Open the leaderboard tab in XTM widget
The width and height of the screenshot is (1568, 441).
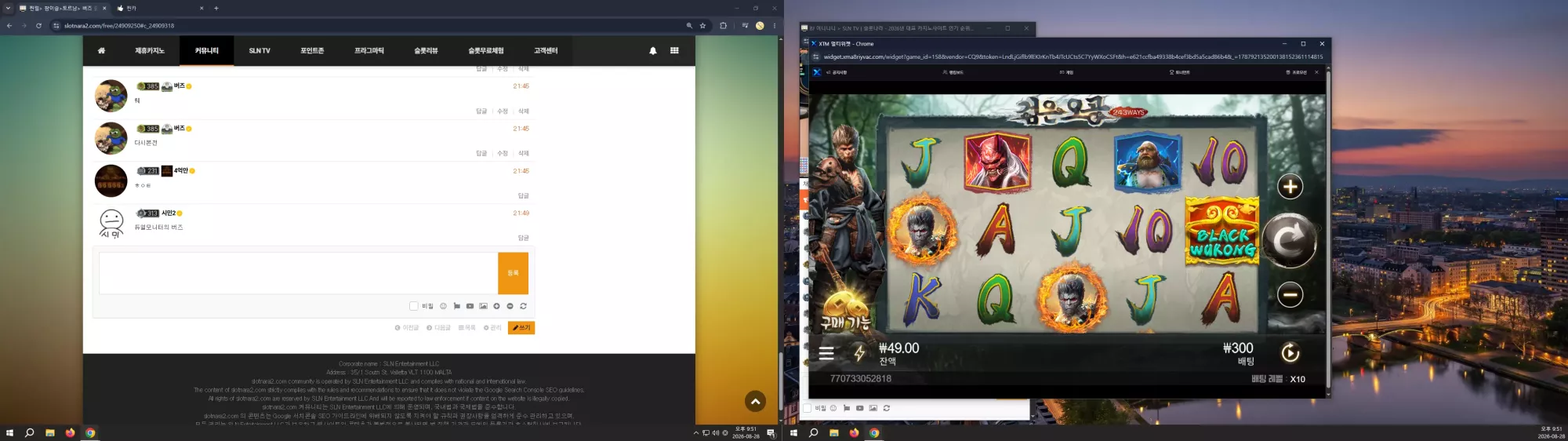tap(953, 72)
